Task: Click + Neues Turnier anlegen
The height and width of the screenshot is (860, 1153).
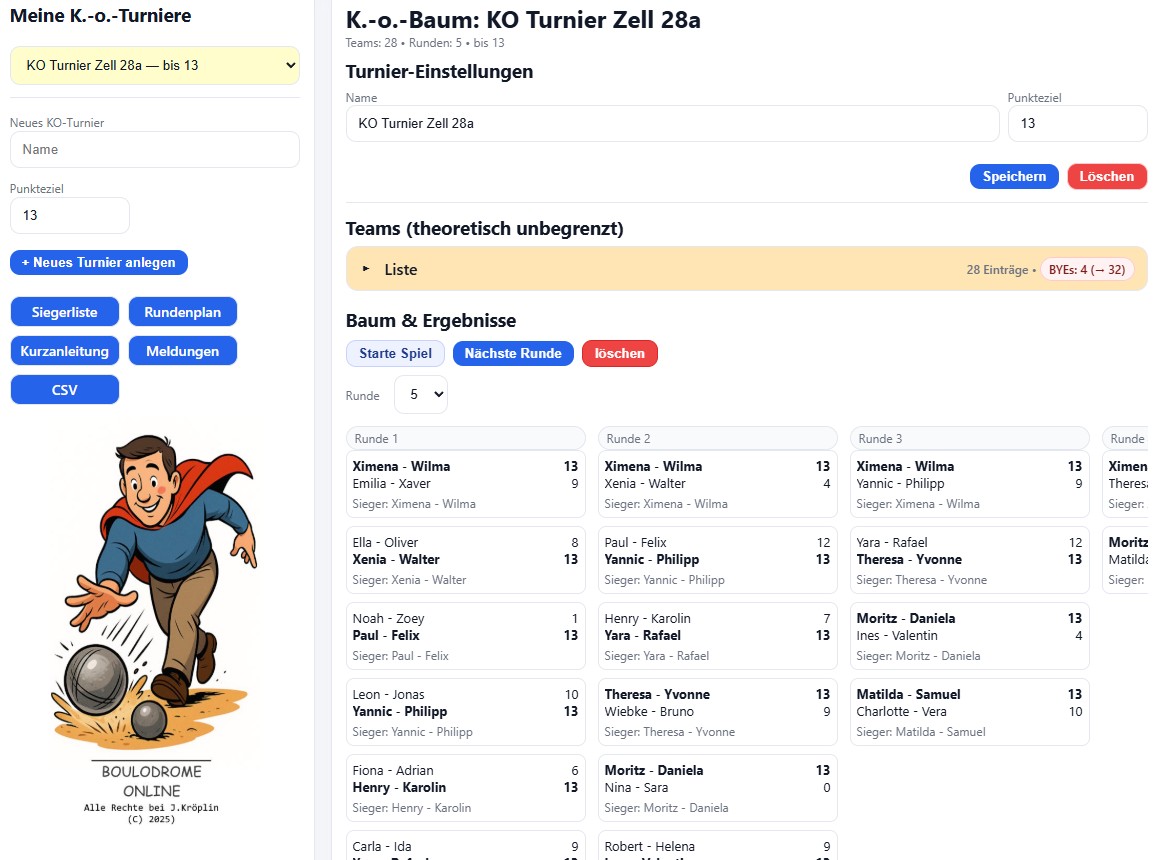Action: point(99,262)
